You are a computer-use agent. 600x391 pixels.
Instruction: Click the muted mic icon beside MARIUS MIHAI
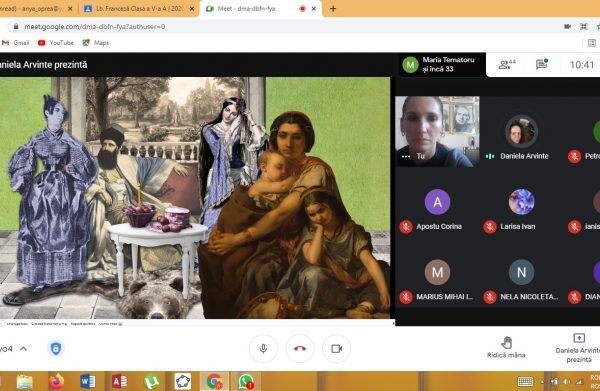pos(406,297)
